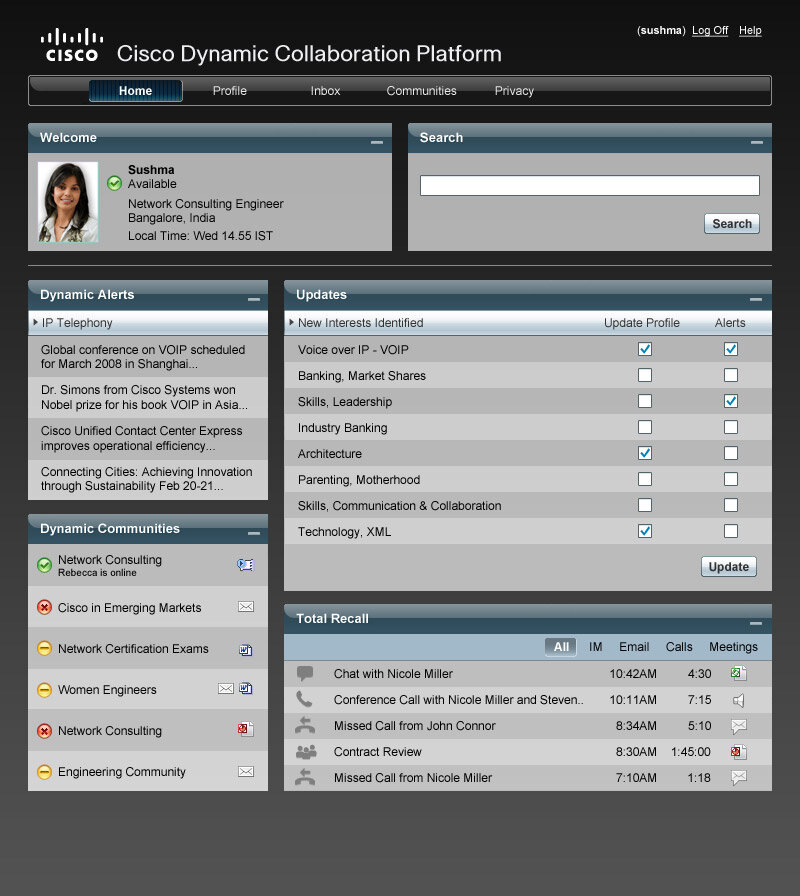The height and width of the screenshot is (896, 800).
Task: Open the Inbox tab
Action: coord(325,91)
